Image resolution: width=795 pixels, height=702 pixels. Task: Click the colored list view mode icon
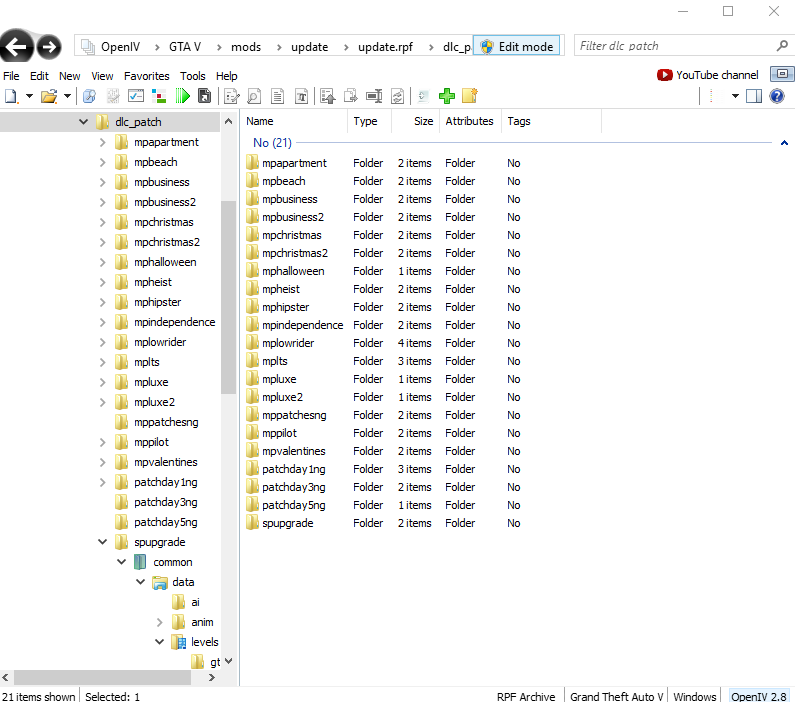click(712, 96)
